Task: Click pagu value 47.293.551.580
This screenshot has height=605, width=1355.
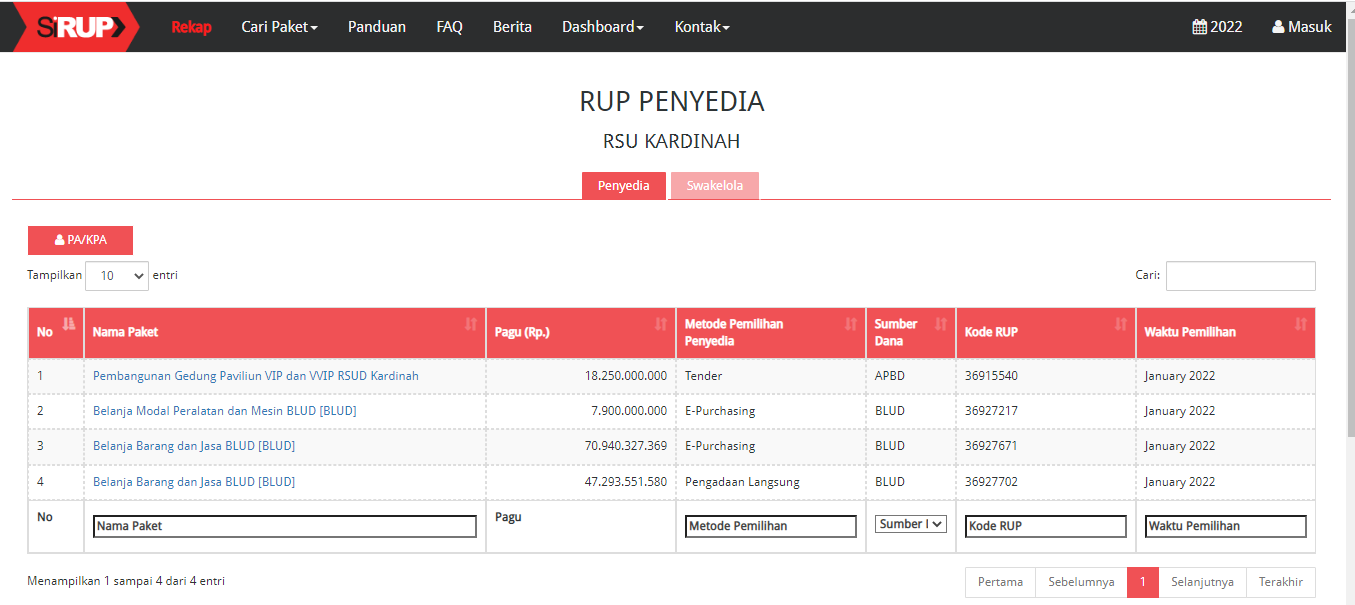Action: click(x=626, y=482)
